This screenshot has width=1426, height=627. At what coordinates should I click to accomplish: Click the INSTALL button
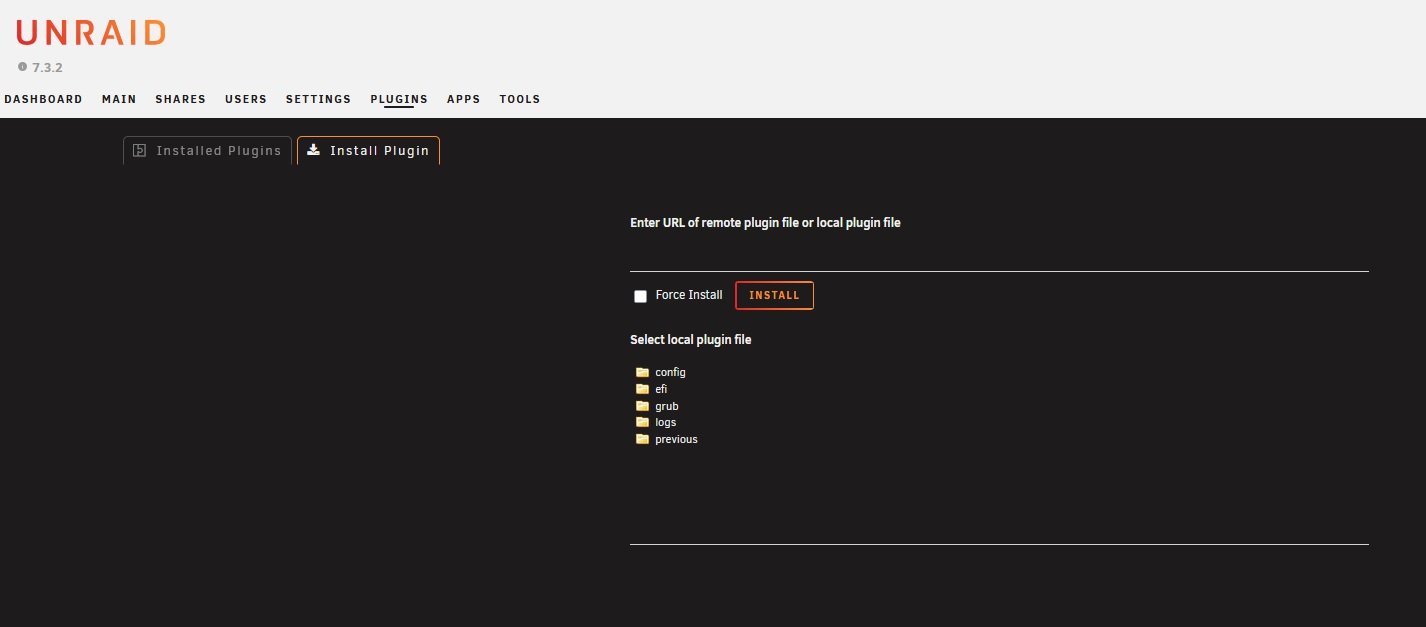click(x=774, y=296)
